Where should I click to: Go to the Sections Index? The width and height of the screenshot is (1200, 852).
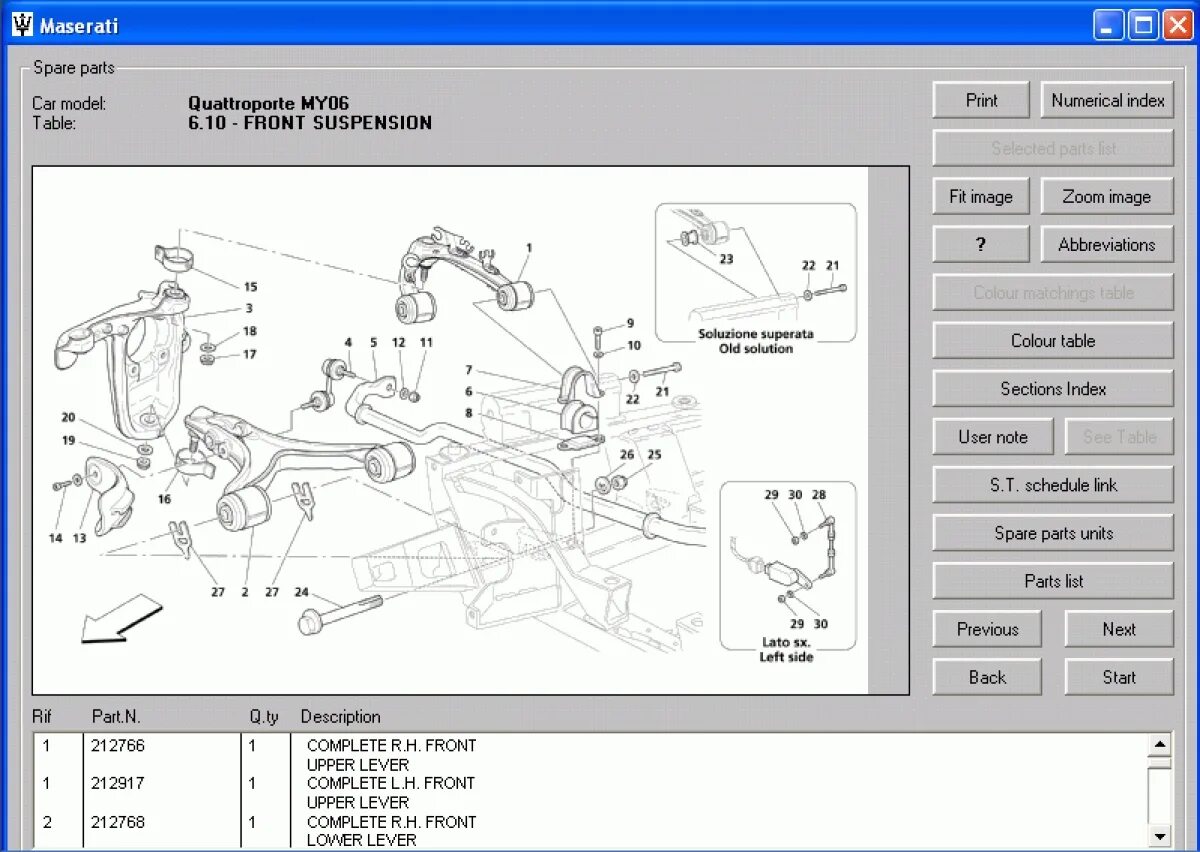(x=1053, y=389)
